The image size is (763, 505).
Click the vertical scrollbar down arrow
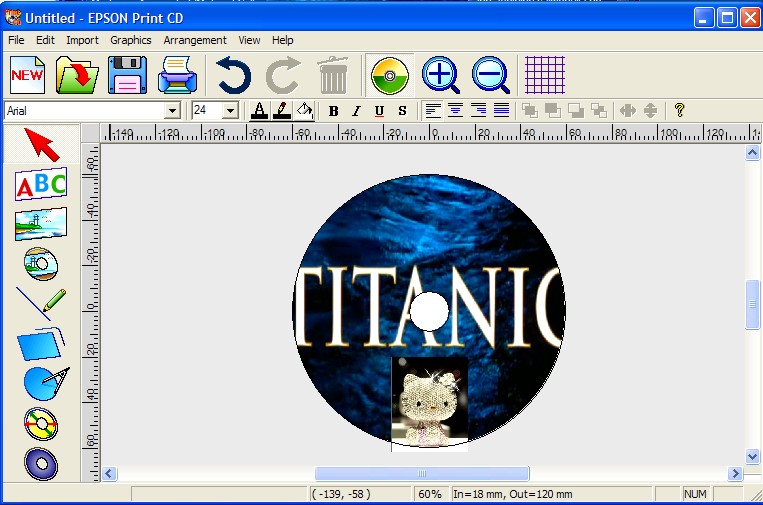coord(752,456)
